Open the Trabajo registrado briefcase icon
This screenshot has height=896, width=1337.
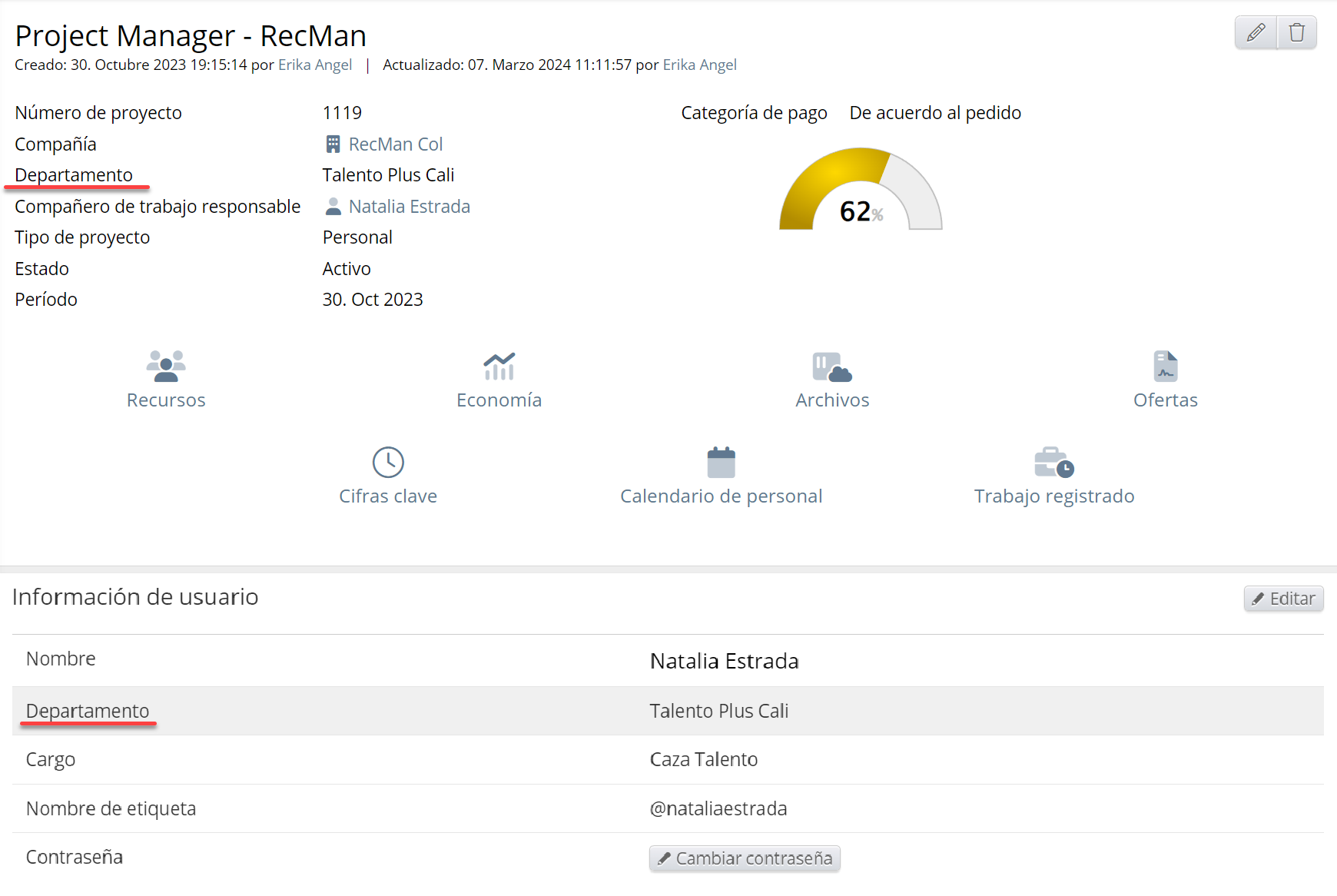coord(1054,462)
